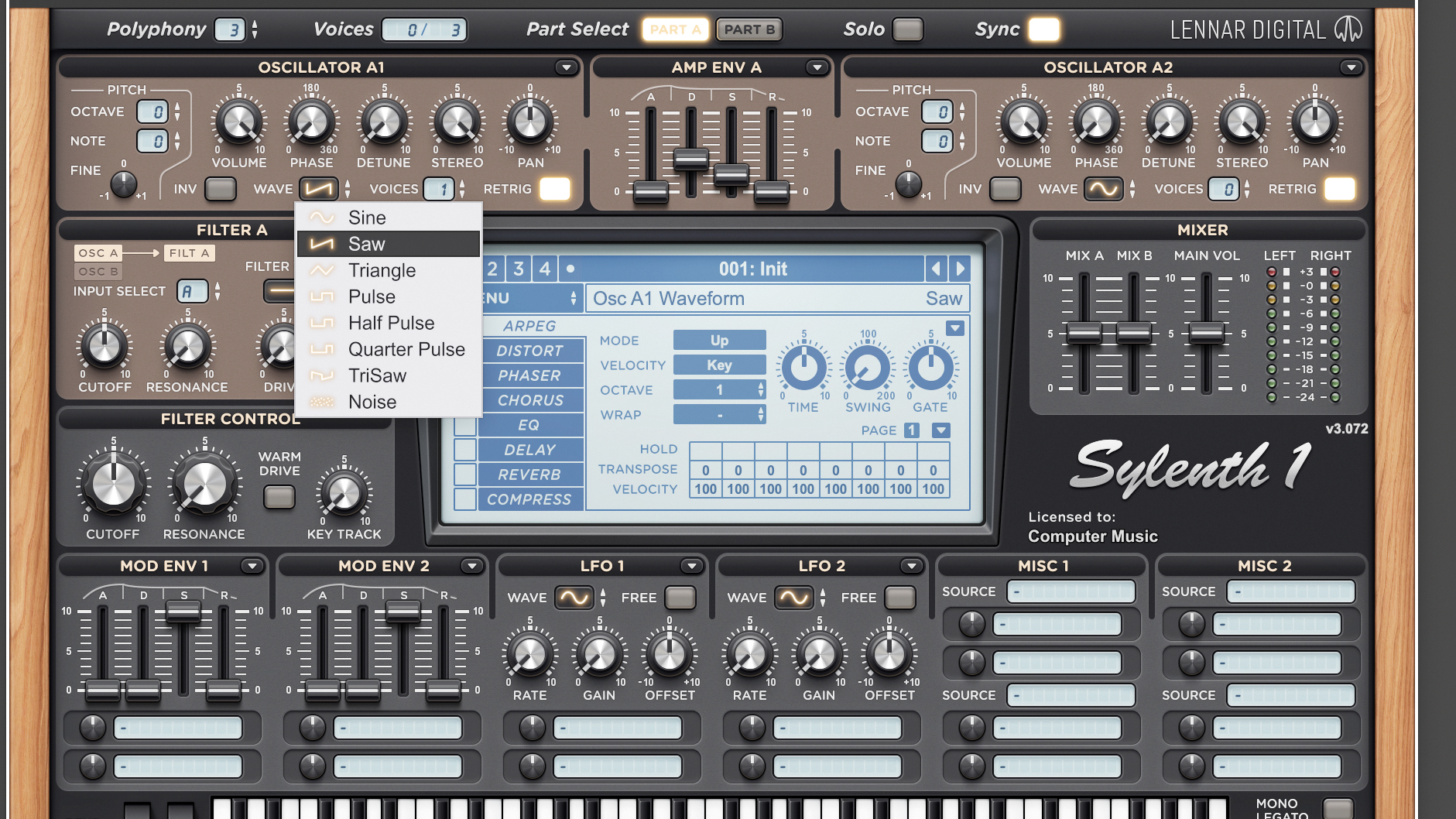Viewport: 1456px width, 819px height.
Task: Toggle the Solo switch
Action: pos(908,29)
